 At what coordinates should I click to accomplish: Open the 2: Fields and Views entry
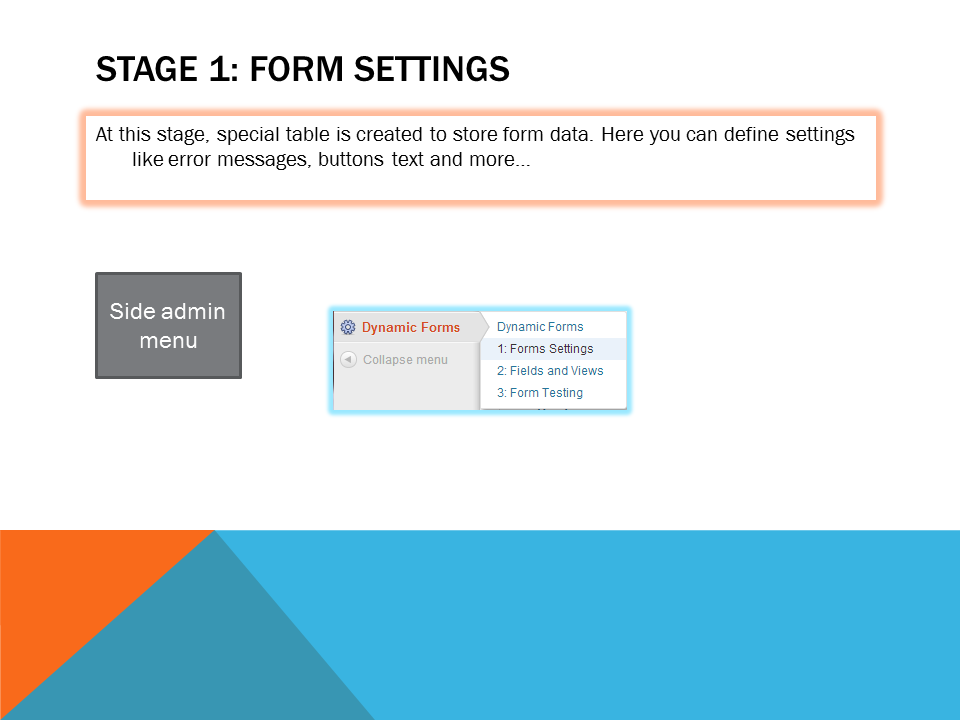tap(550, 371)
